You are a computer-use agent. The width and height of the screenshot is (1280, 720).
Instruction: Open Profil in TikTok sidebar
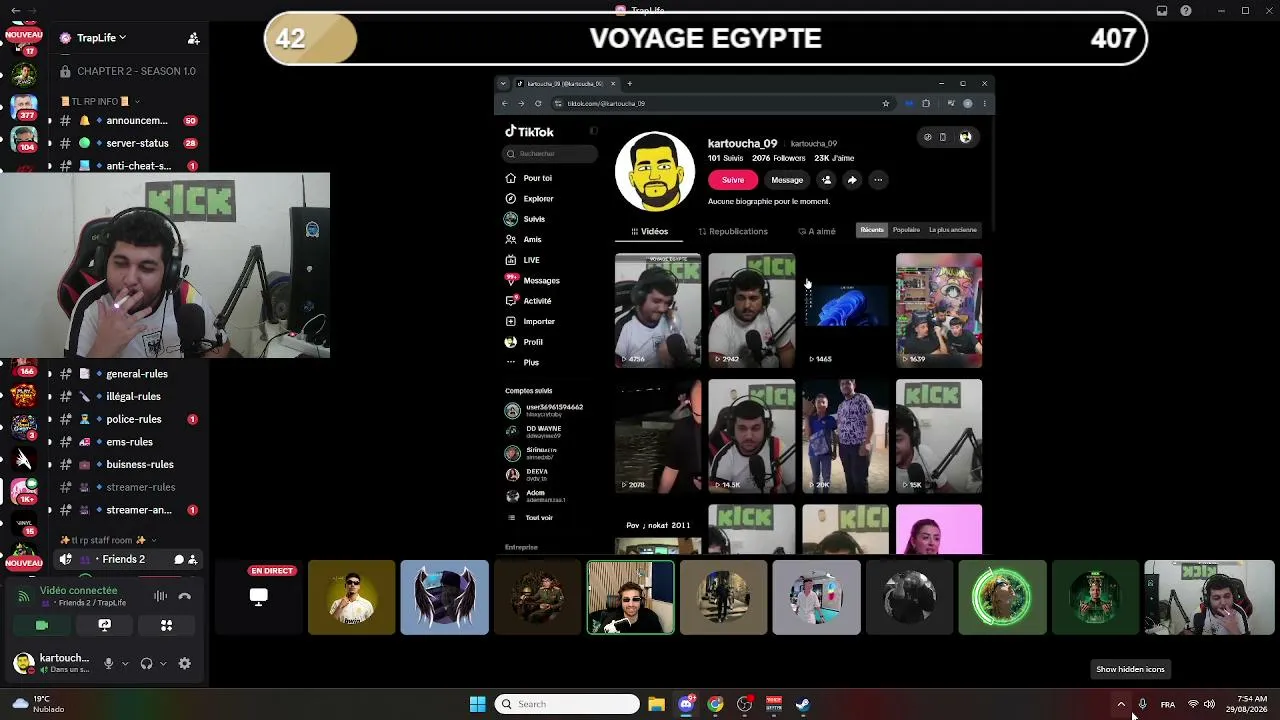pos(525,342)
